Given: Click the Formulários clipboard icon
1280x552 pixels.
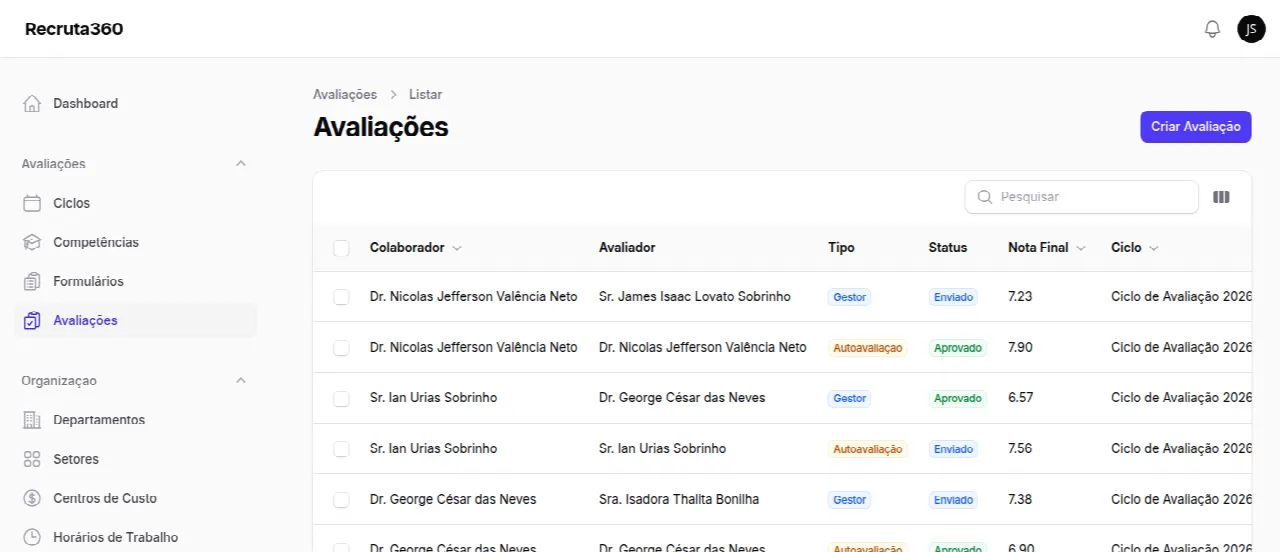Looking at the screenshot, I should point(32,281).
